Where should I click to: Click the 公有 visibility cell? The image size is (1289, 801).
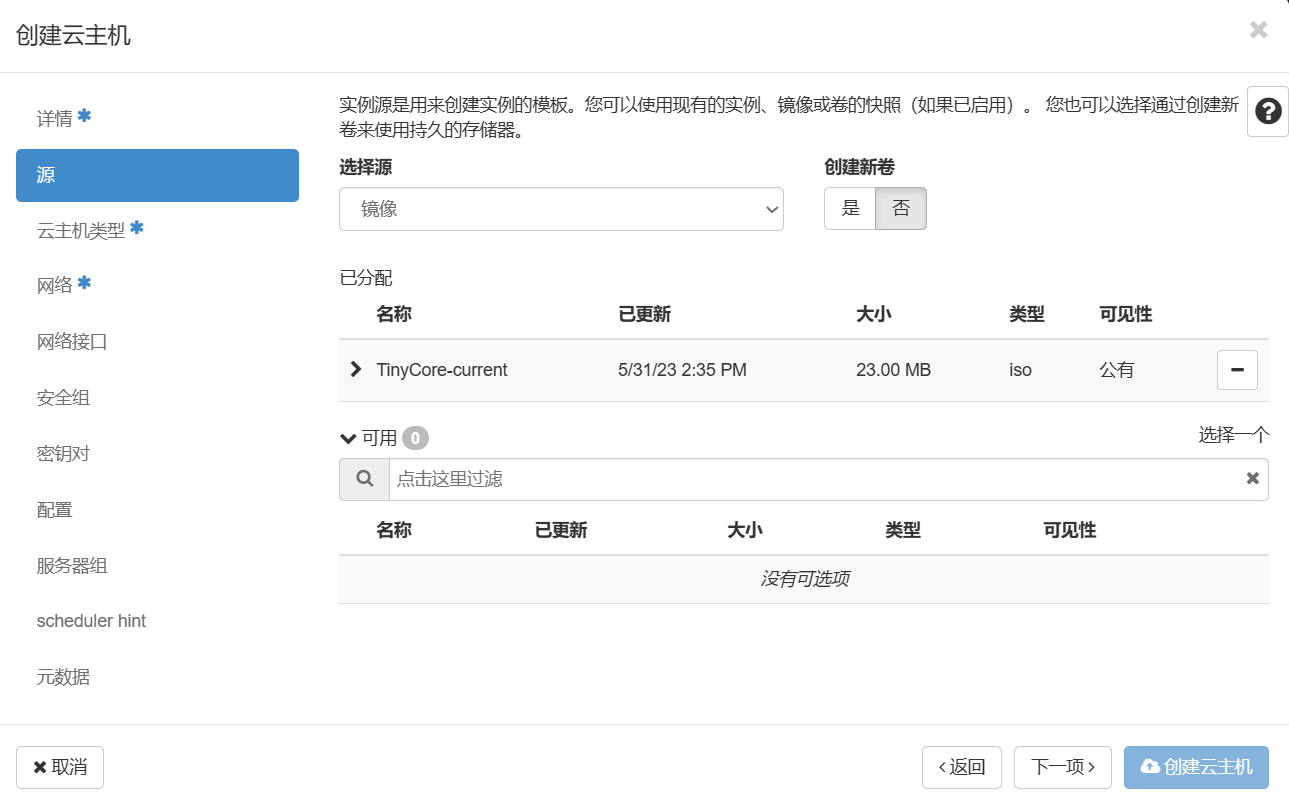click(1117, 370)
